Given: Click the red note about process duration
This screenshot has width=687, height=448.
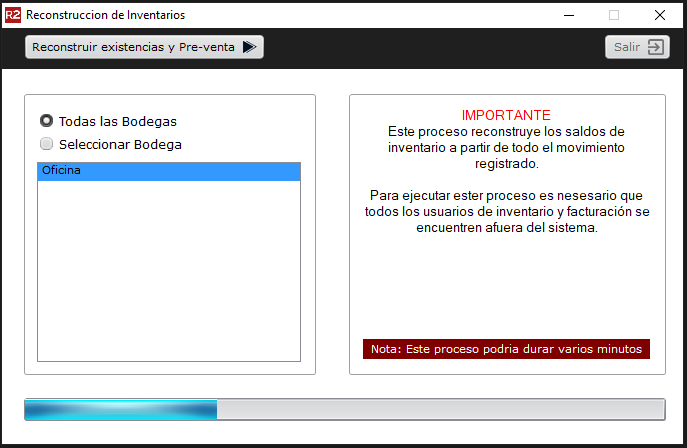Looking at the screenshot, I should (506, 349).
